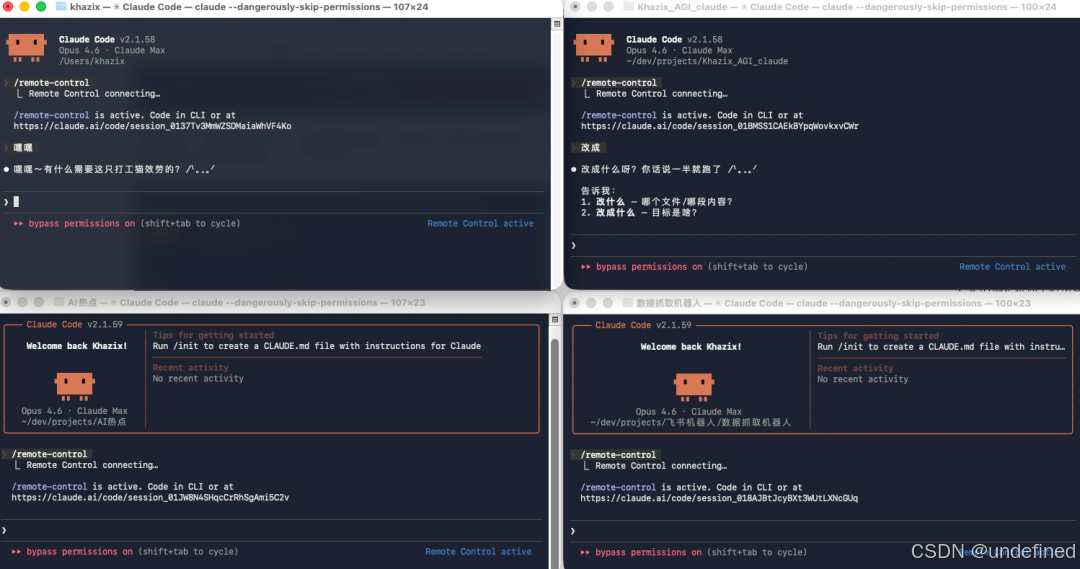1080x569 pixels.
Task: Open the session_018AJBtJcyBXt3WUtLXNcGUq URL
Action: pyautogui.click(x=719, y=498)
